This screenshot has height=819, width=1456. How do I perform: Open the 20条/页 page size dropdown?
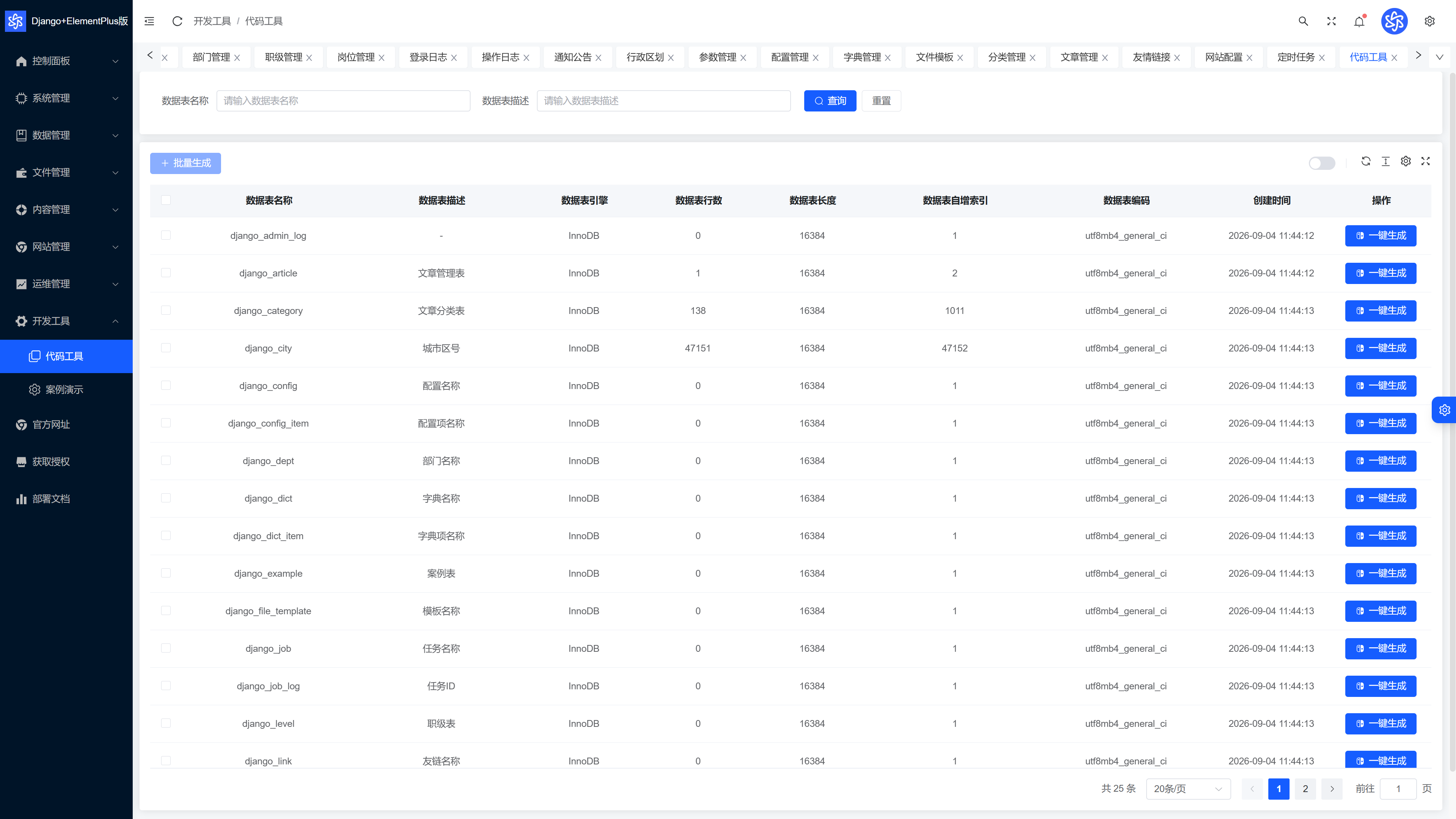1188,789
